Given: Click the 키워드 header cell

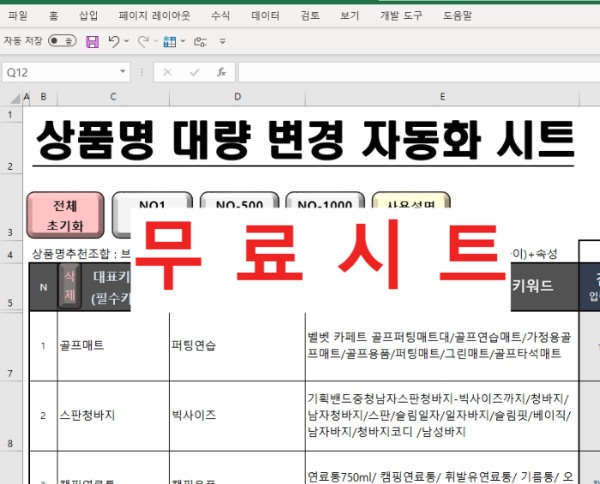Looking at the screenshot, I should coord(545,286).
